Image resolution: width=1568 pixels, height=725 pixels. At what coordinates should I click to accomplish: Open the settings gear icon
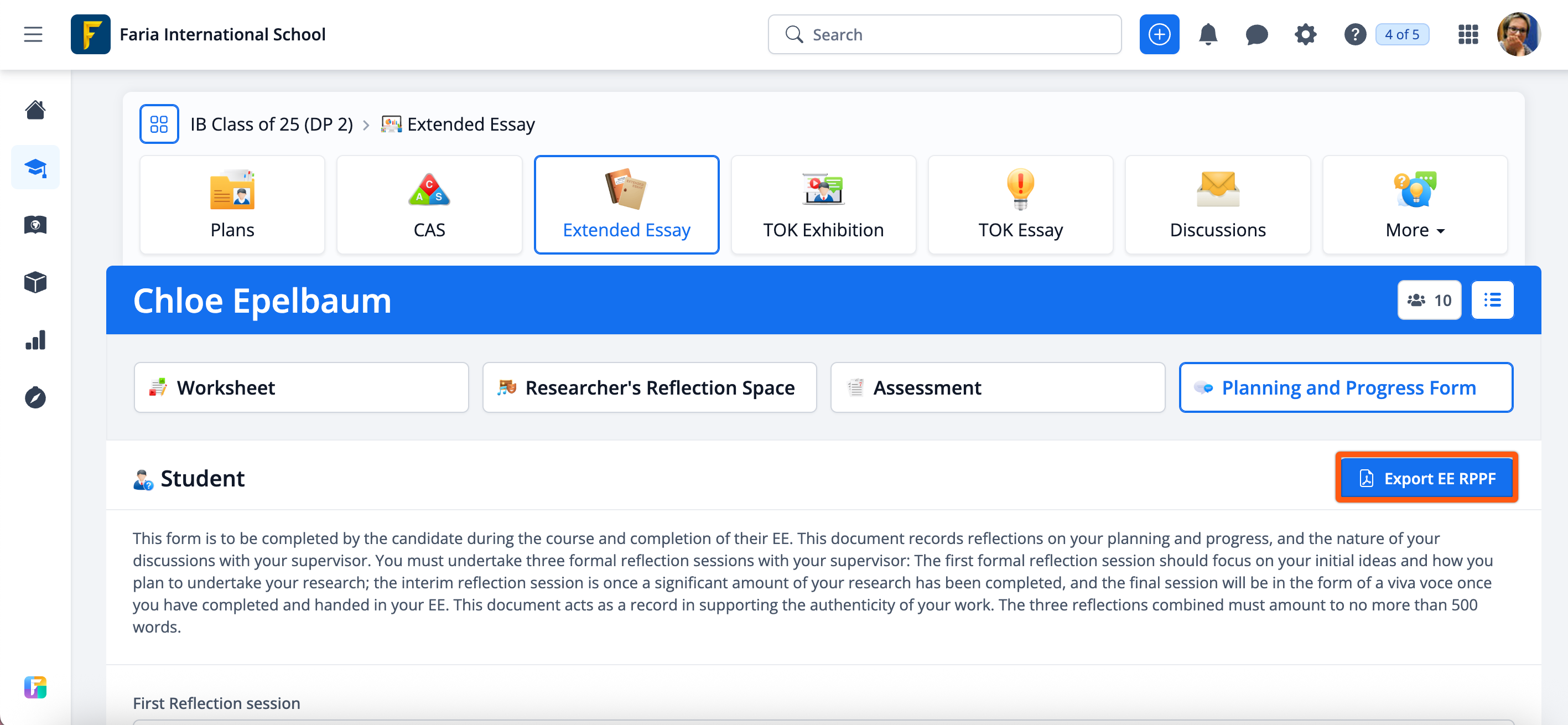1305,35
